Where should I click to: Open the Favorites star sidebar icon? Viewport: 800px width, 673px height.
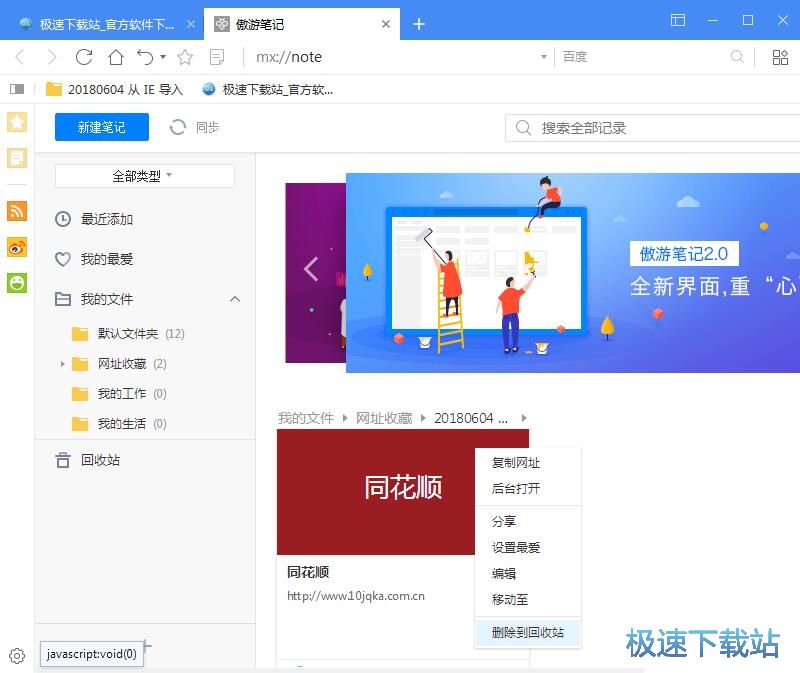point(17,122)
